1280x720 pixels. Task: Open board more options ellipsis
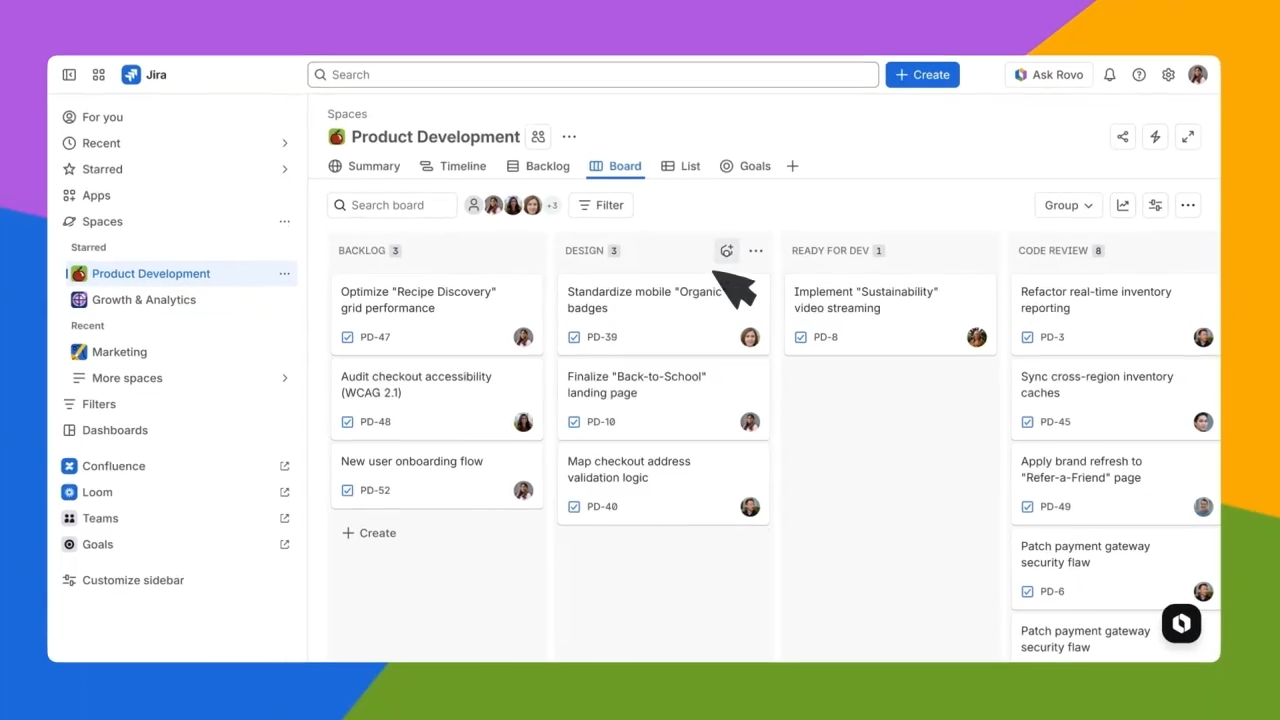pos(1188,205)
